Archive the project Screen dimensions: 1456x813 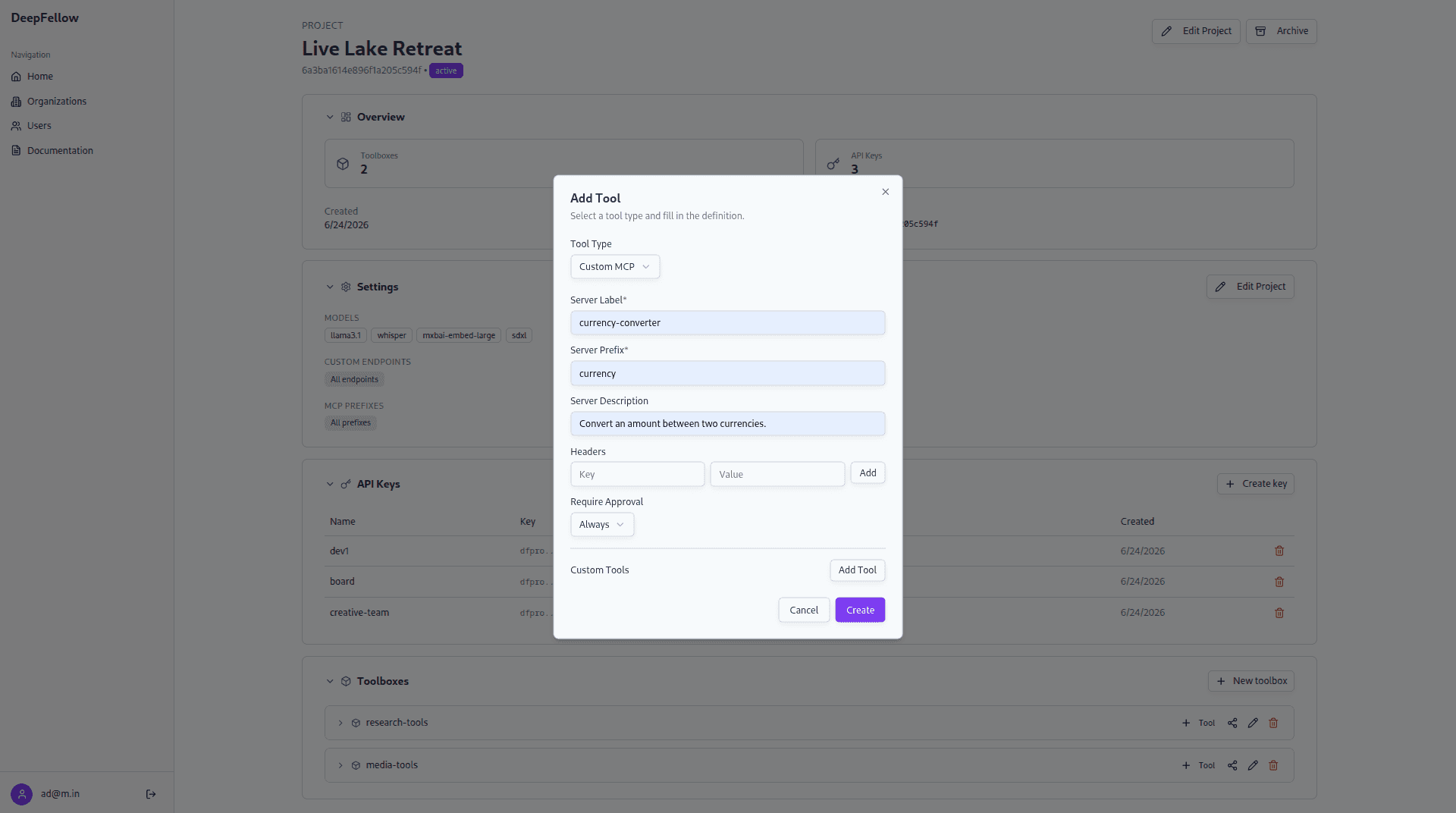pos(1282,31)
